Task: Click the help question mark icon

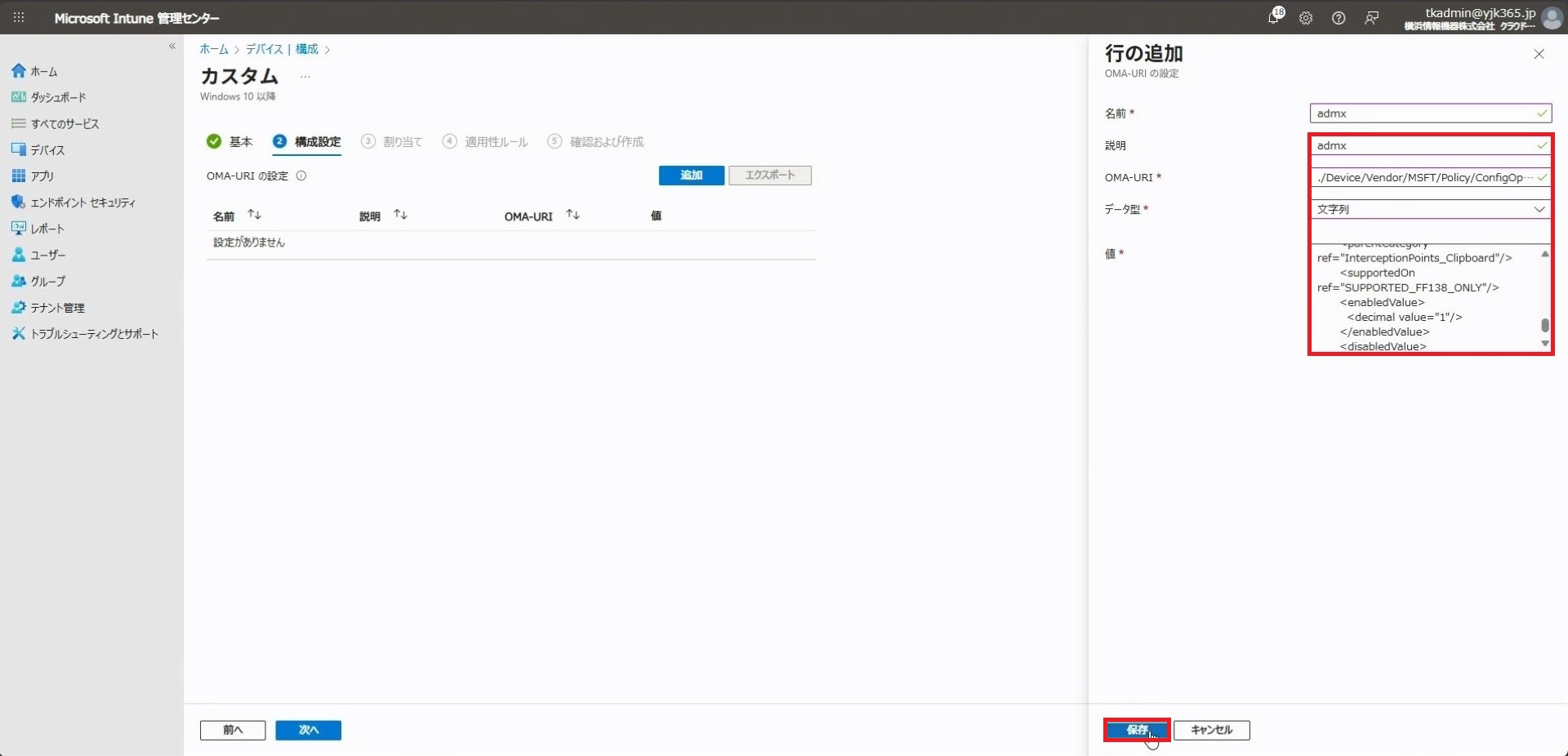Action: (1339, 18)
